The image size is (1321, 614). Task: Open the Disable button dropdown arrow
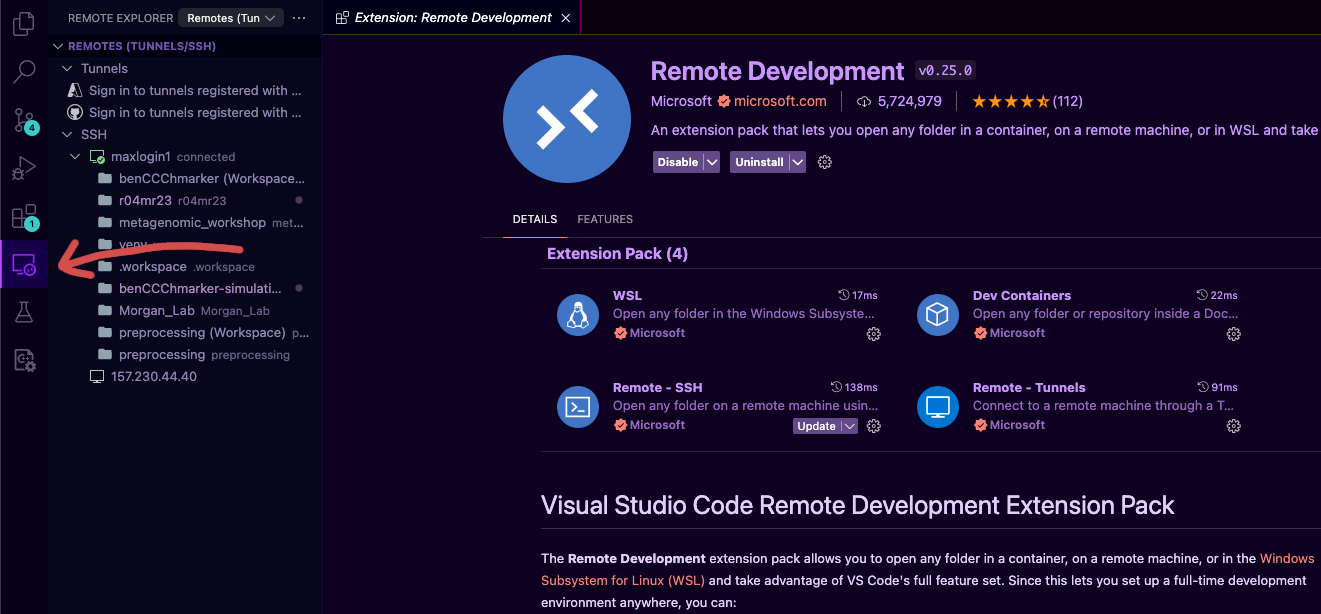(712, 162)
